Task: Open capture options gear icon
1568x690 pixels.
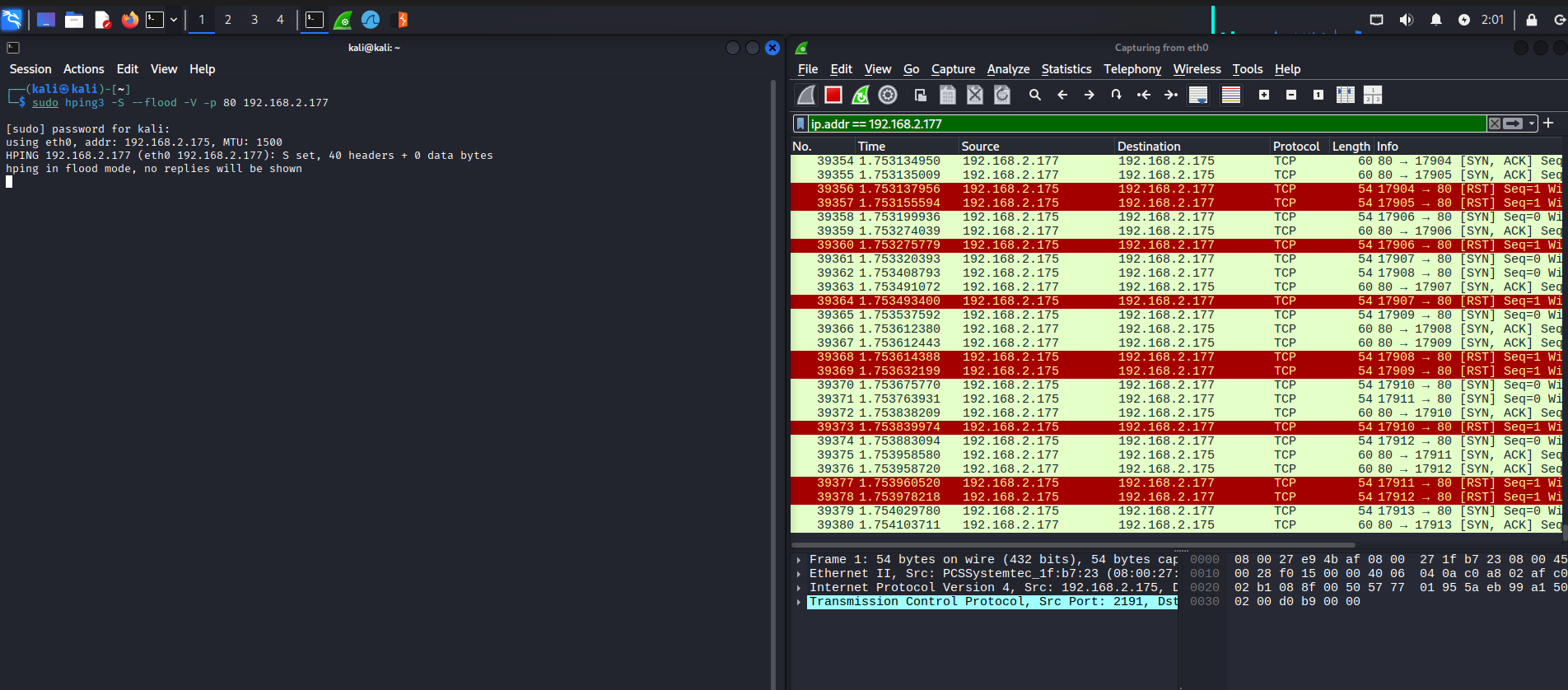Action: click(888, 96)
